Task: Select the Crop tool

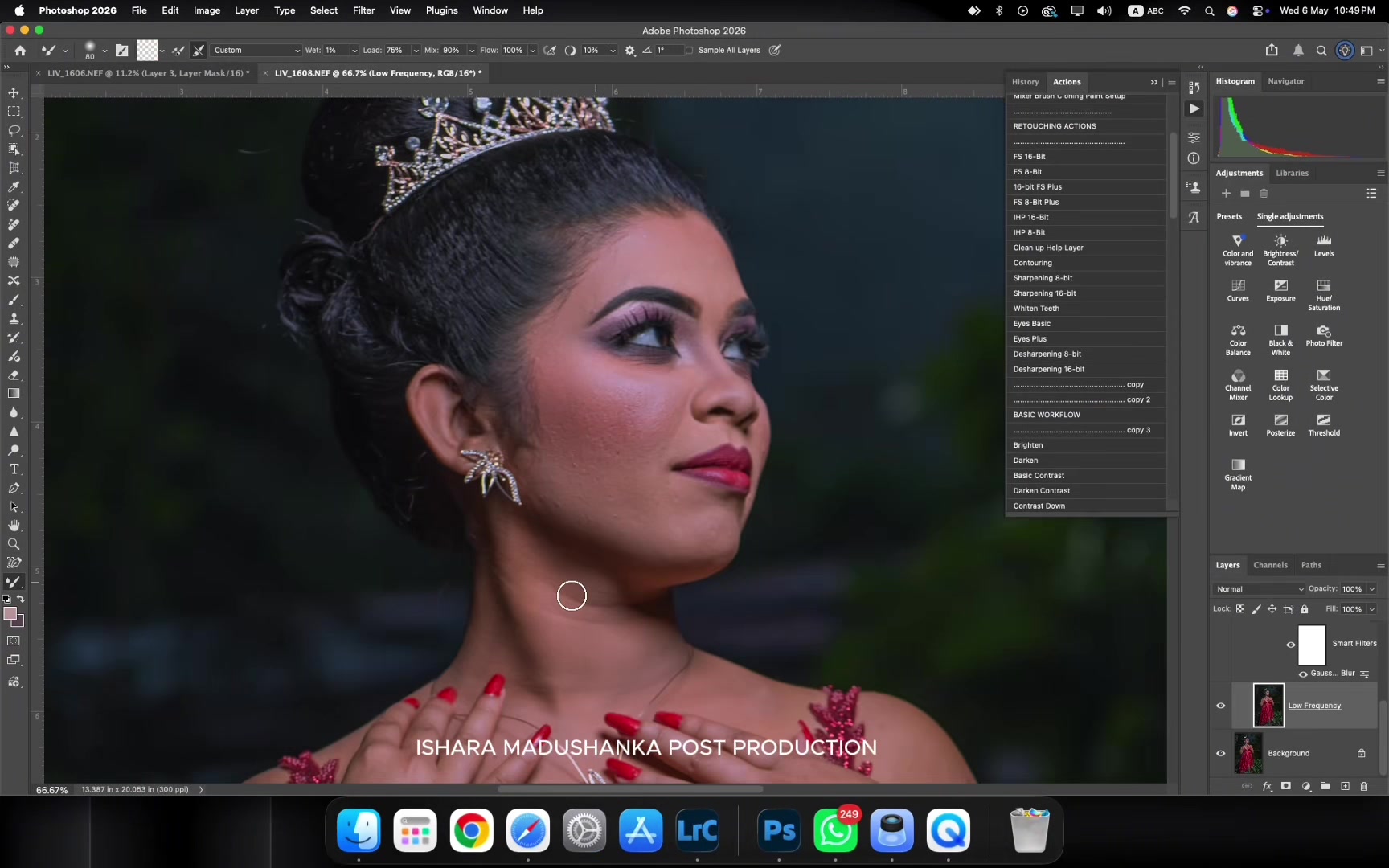Action: [14, 168]
